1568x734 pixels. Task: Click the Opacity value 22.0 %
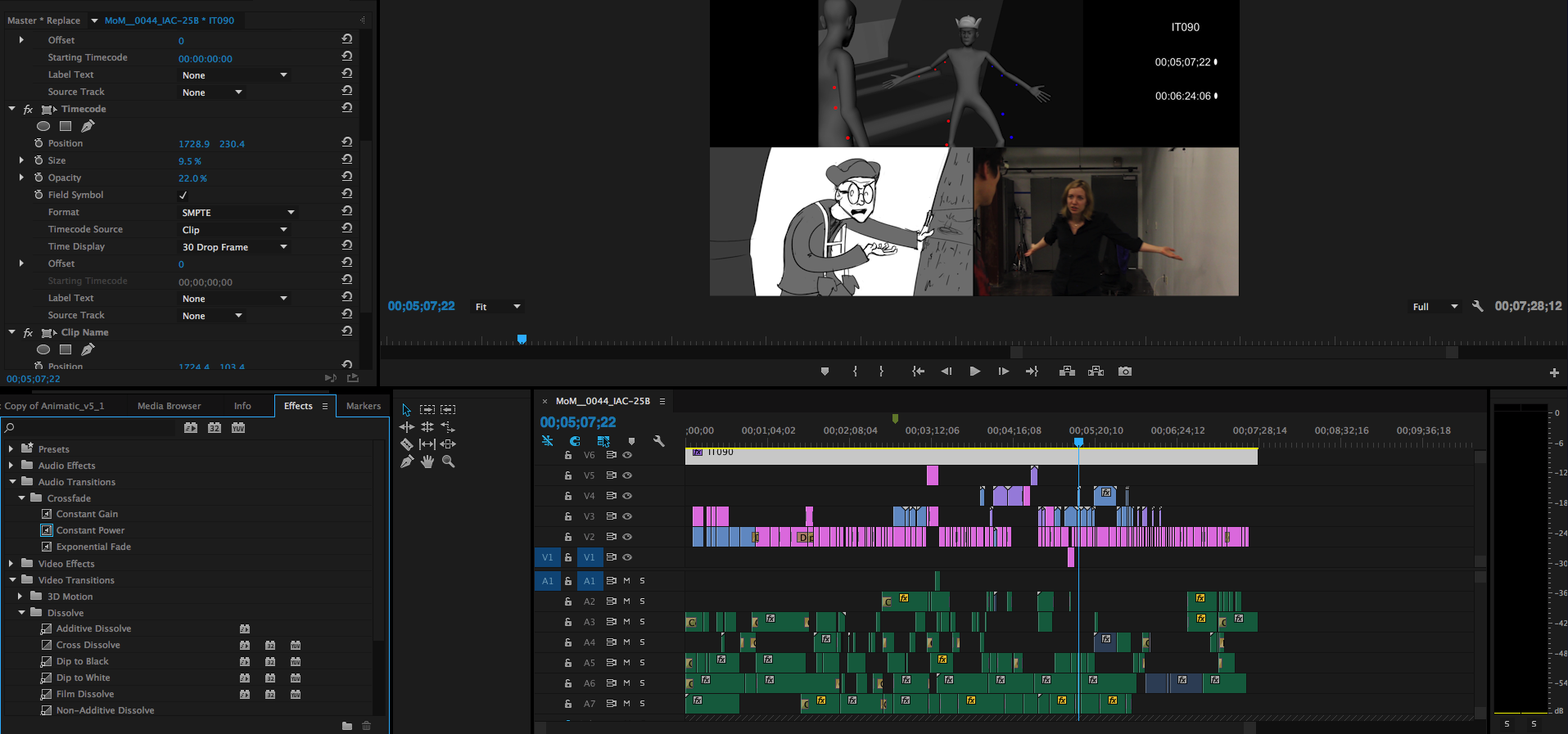point(192,178)
